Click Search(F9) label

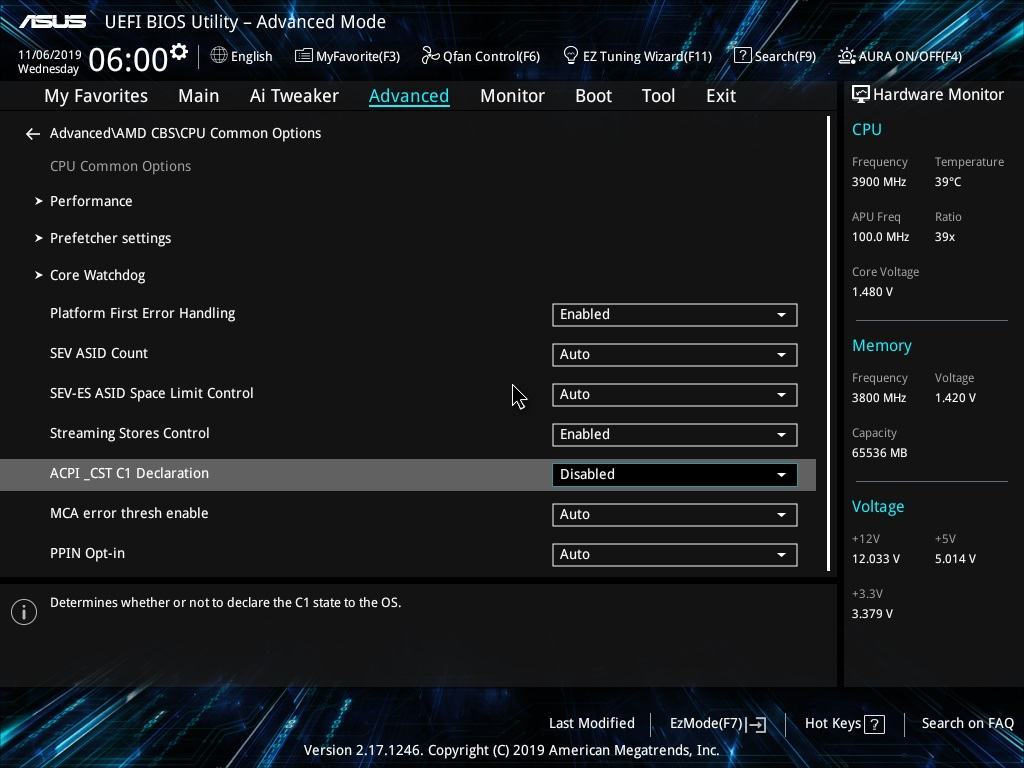tap(785, 56)
